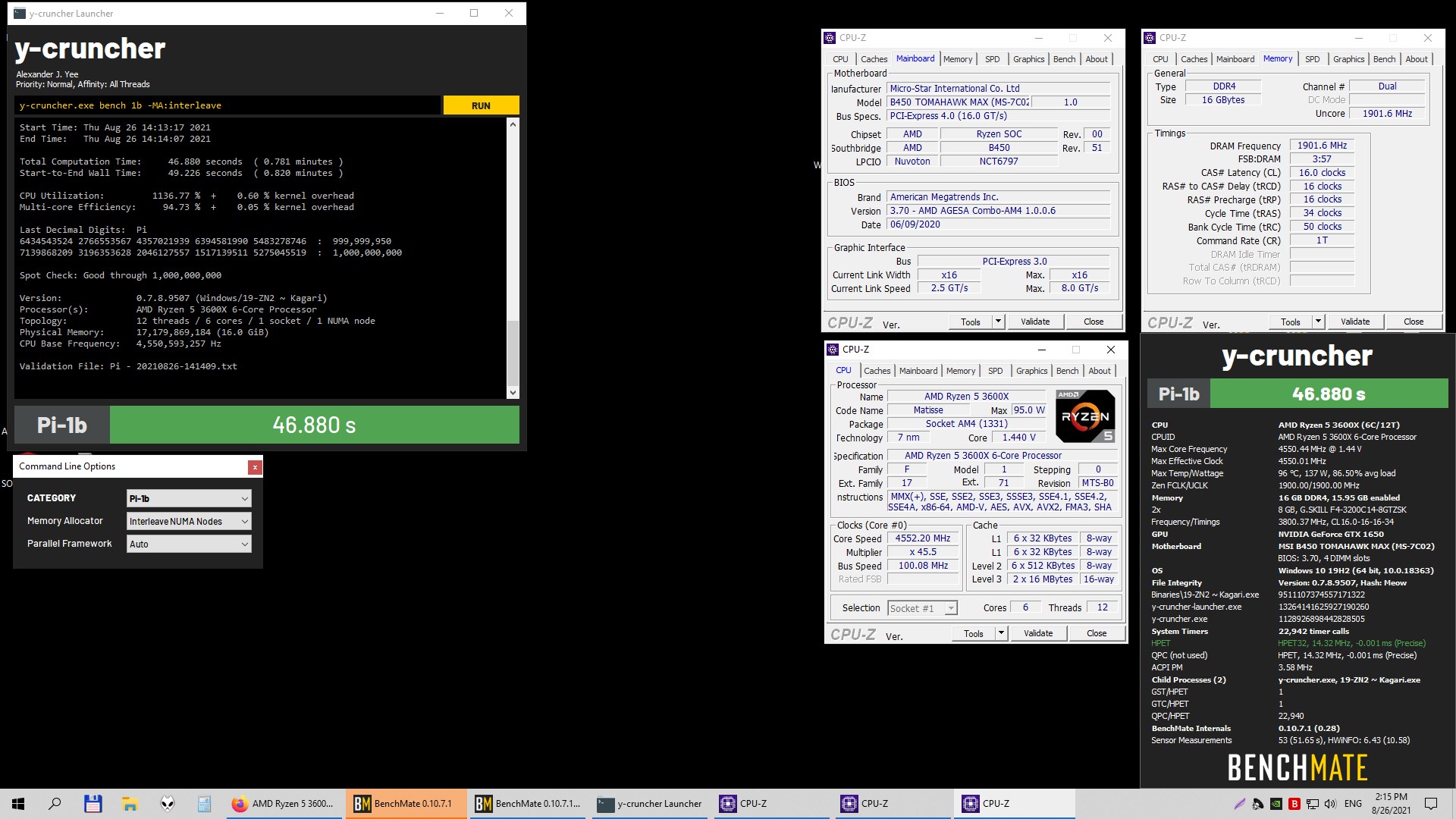Open Mainboard tab in the CPU tab CPU-Z window

[x=918, y=371]
